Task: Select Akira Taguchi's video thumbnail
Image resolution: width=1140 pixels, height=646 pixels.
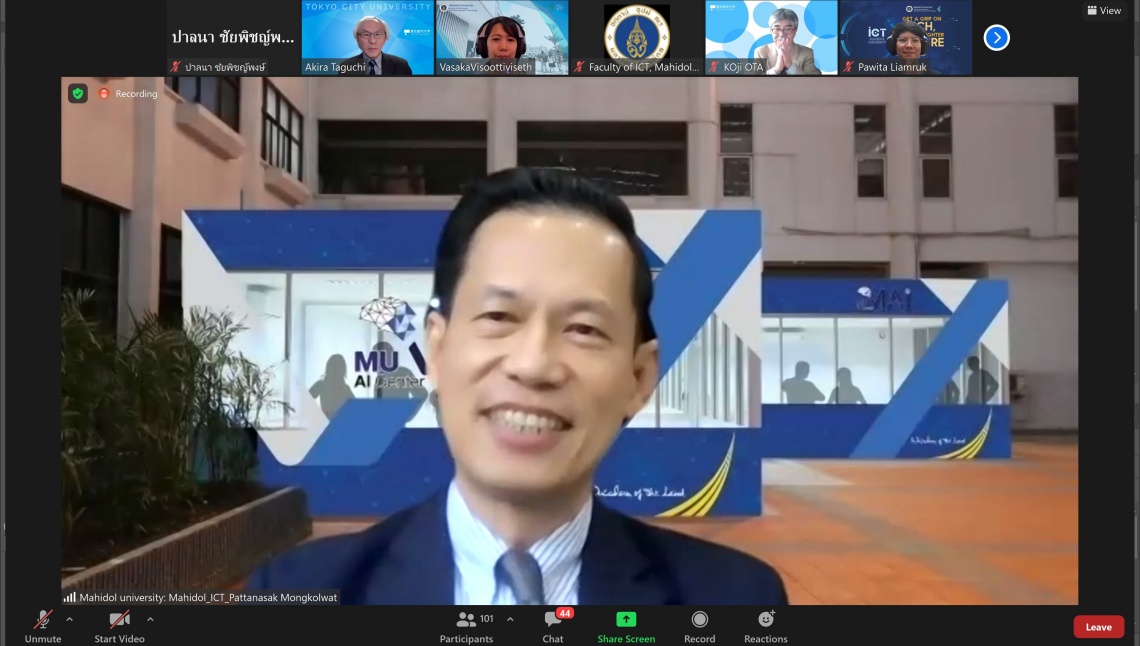Action: (367, 37)
